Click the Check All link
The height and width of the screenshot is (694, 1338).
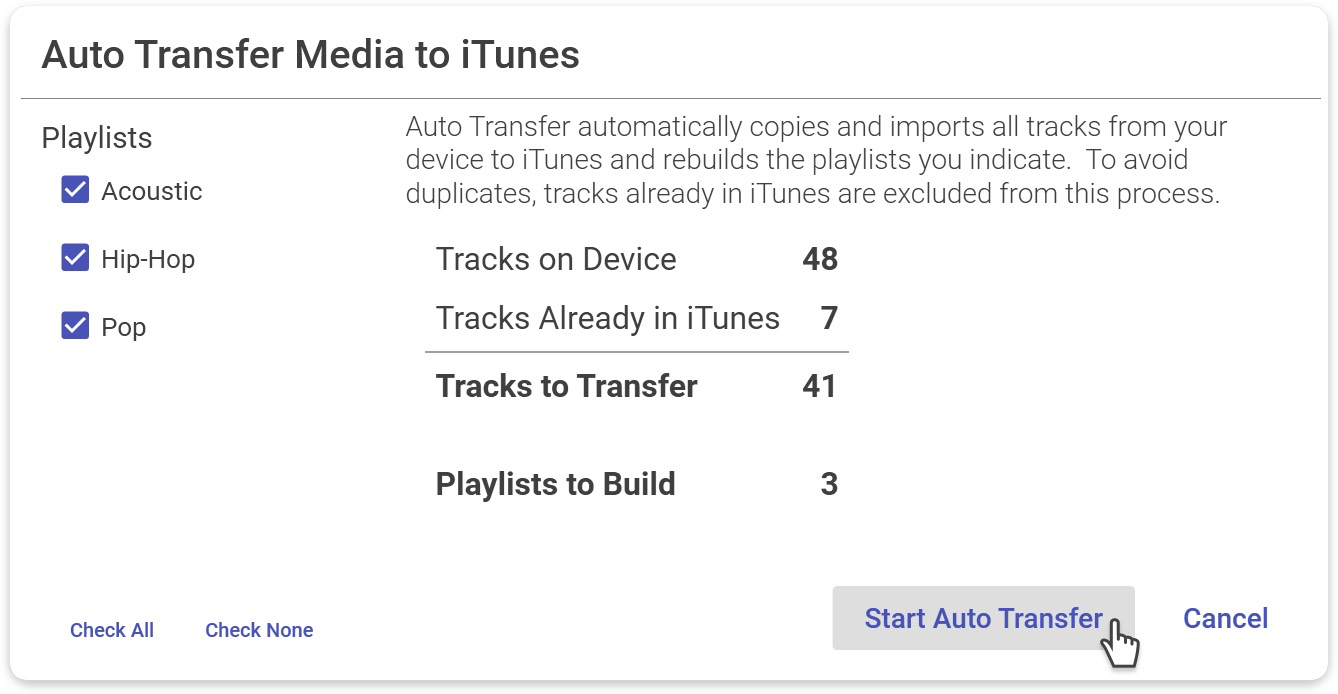(112, 630)
